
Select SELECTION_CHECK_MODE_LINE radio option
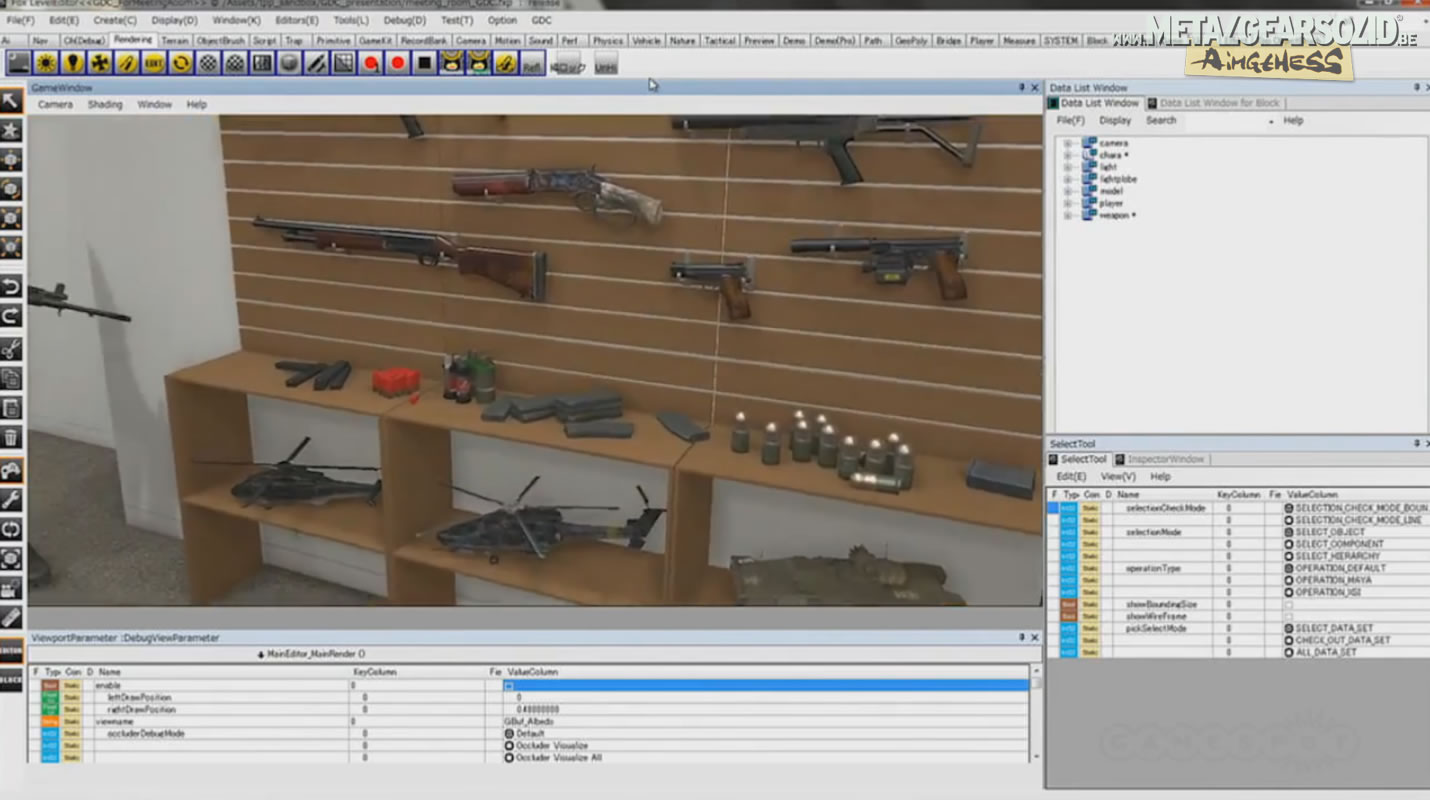coord(1289,520)
